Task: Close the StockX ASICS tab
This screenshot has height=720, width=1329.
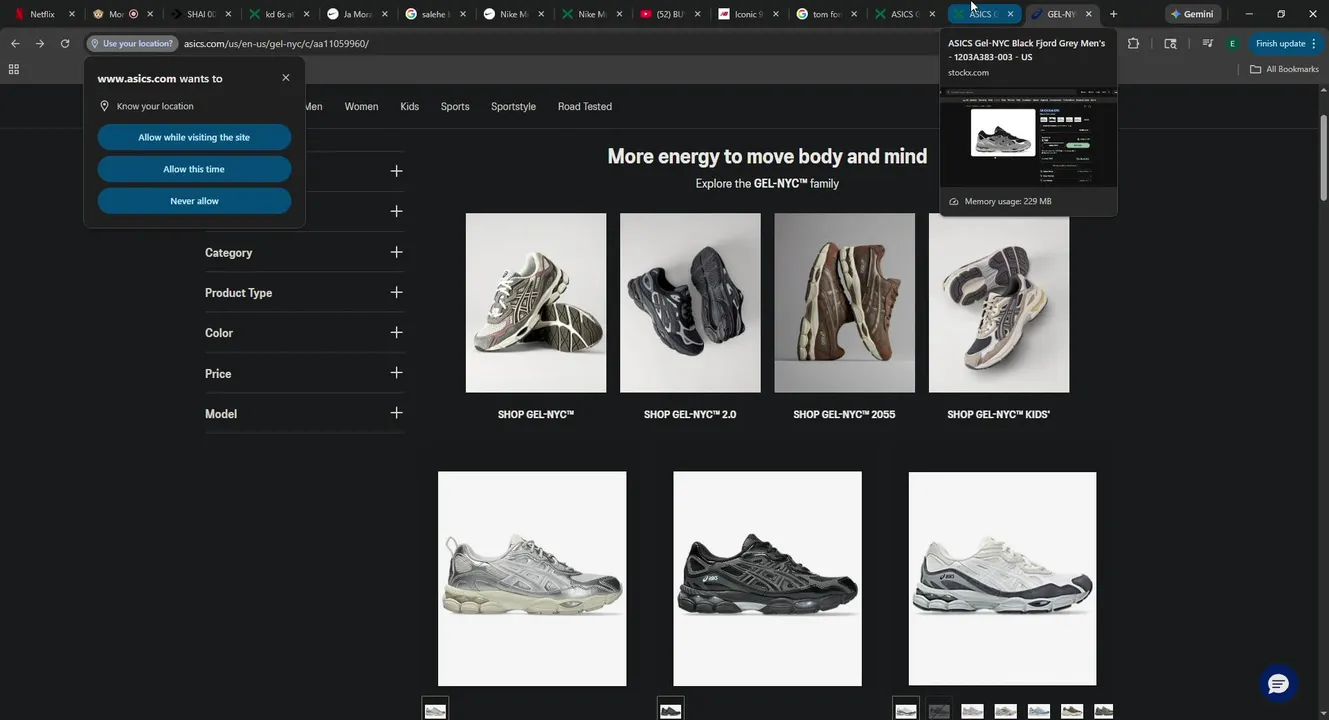Action: click(x=1010, y=14)
